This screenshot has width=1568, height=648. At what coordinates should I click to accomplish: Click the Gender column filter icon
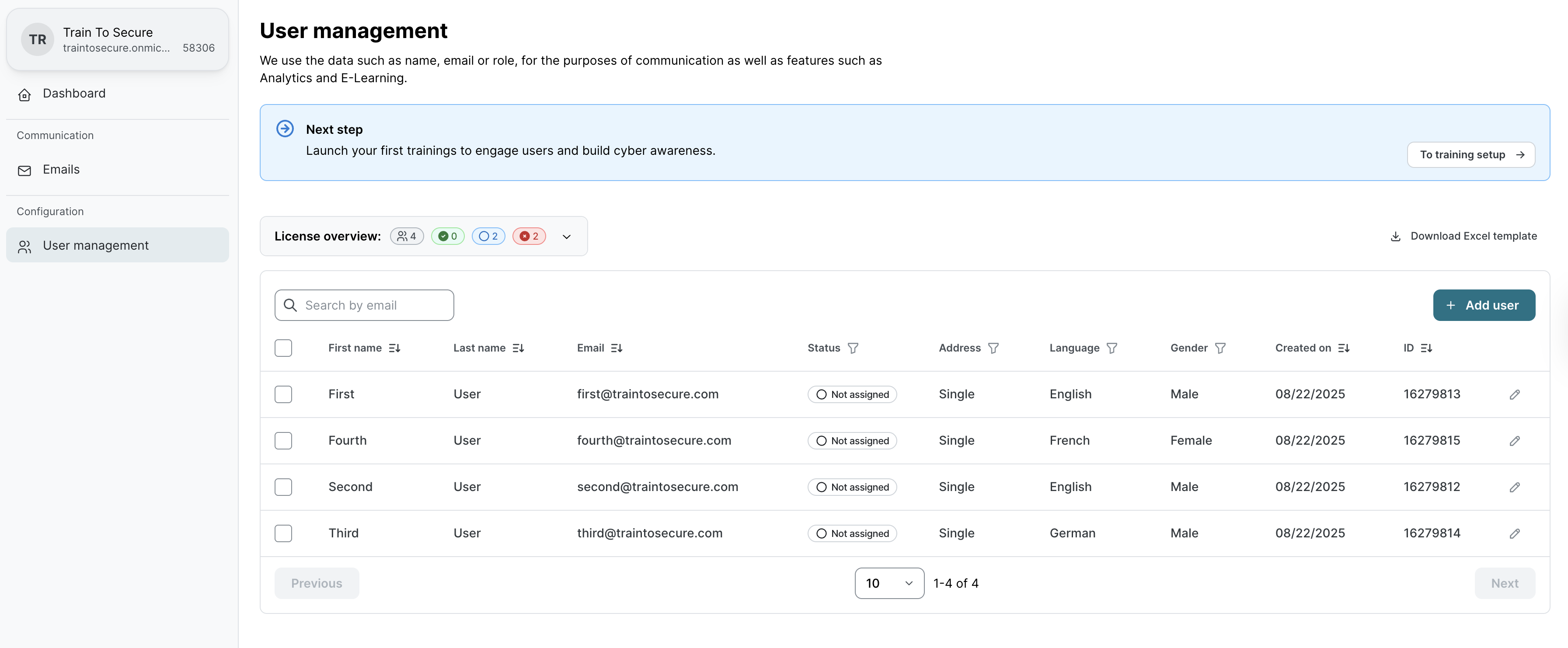[x=1220, y=348]
